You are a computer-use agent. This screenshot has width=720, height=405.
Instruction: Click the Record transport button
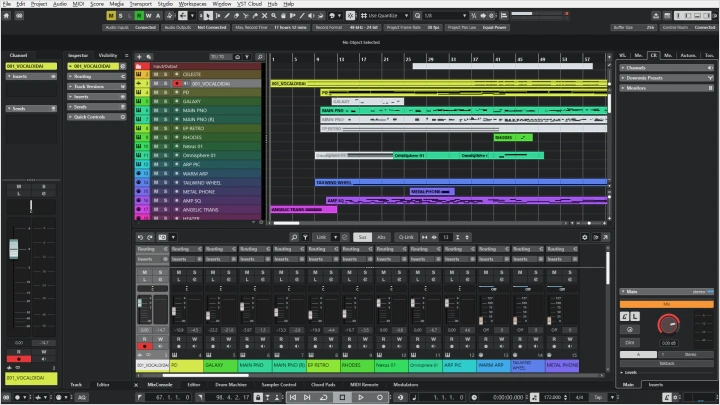pyautogui.click(x=379, y=397)
